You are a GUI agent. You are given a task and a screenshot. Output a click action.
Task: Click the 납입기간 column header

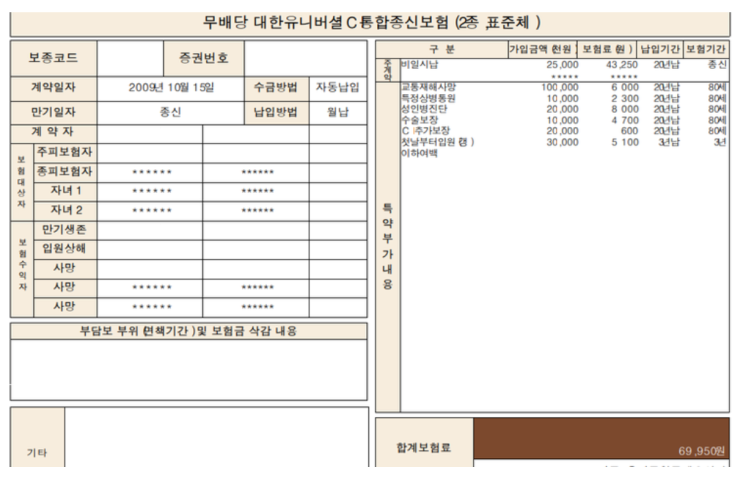(660, 49)
